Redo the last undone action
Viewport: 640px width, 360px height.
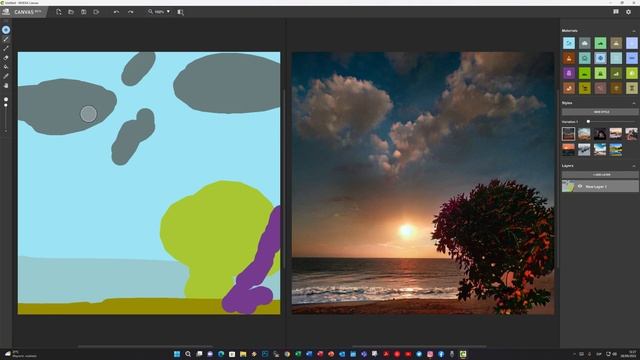[130, 12]
